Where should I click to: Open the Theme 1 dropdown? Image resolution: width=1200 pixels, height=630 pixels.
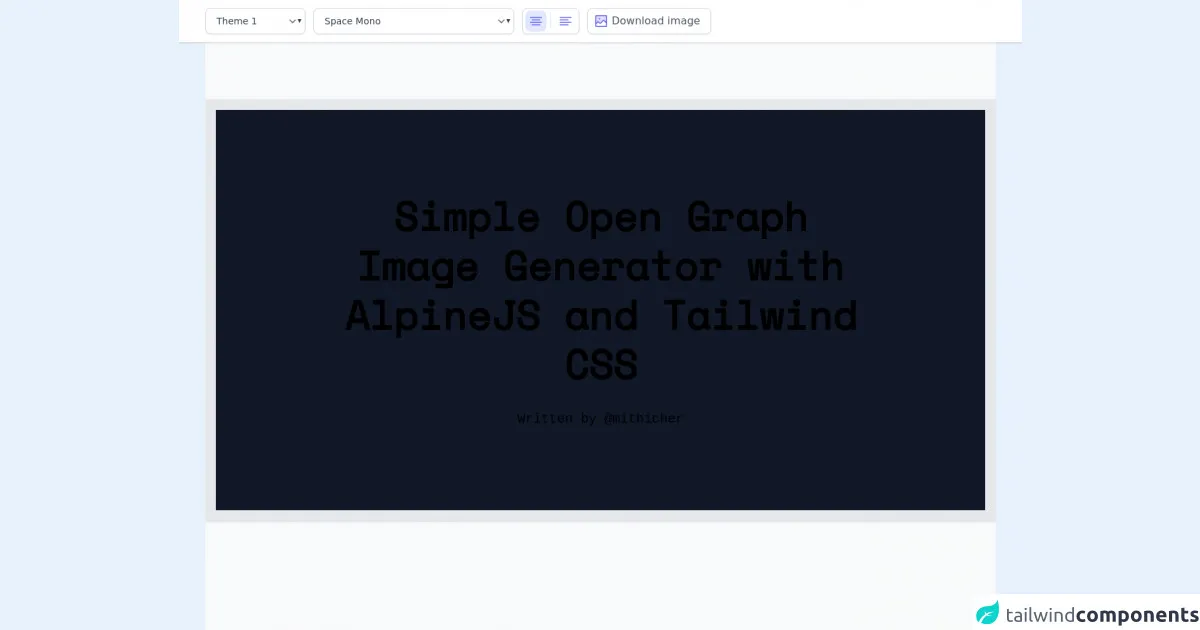250,21
